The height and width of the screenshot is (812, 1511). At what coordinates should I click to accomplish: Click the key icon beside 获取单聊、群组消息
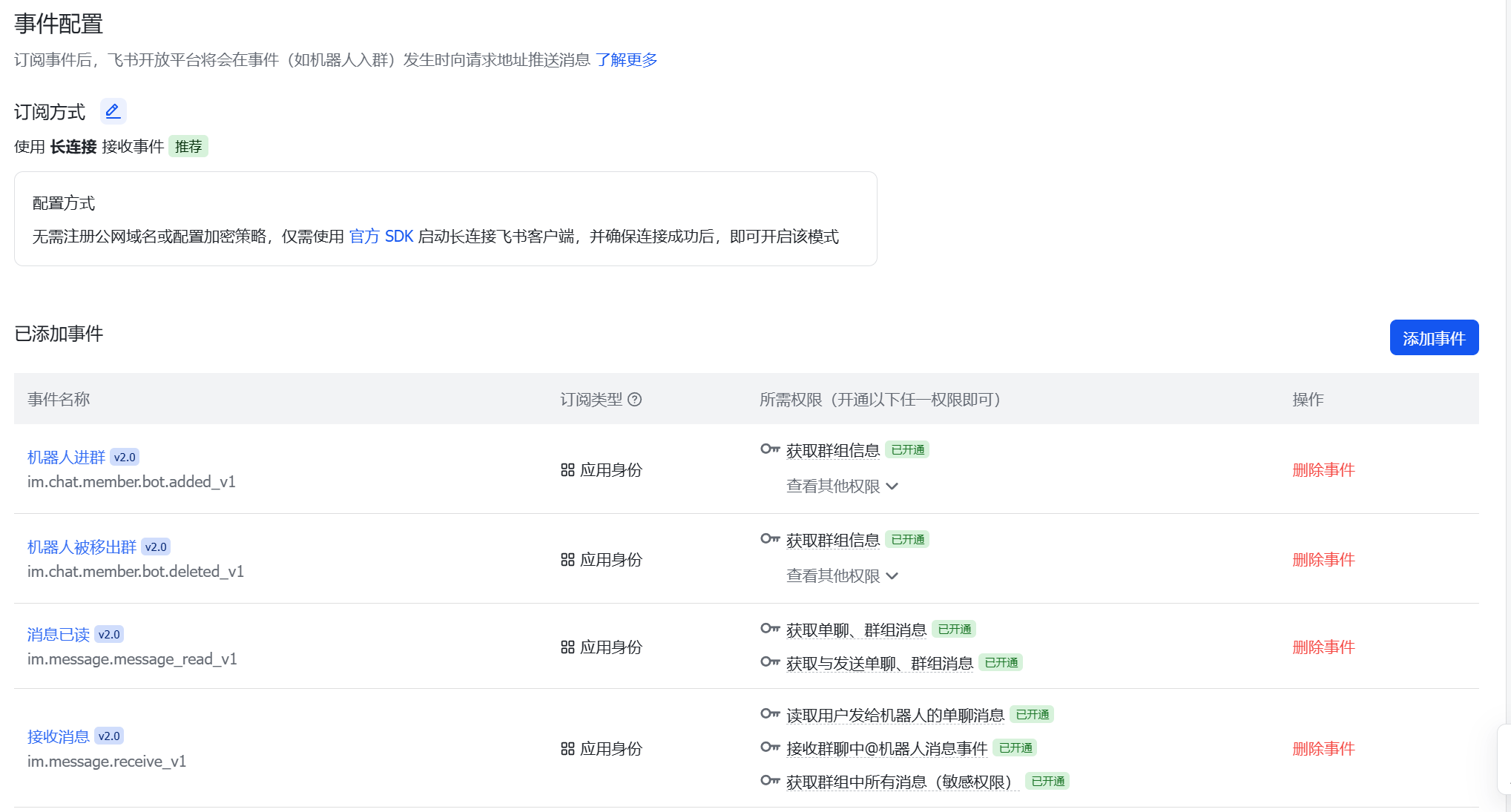[769, 629]
